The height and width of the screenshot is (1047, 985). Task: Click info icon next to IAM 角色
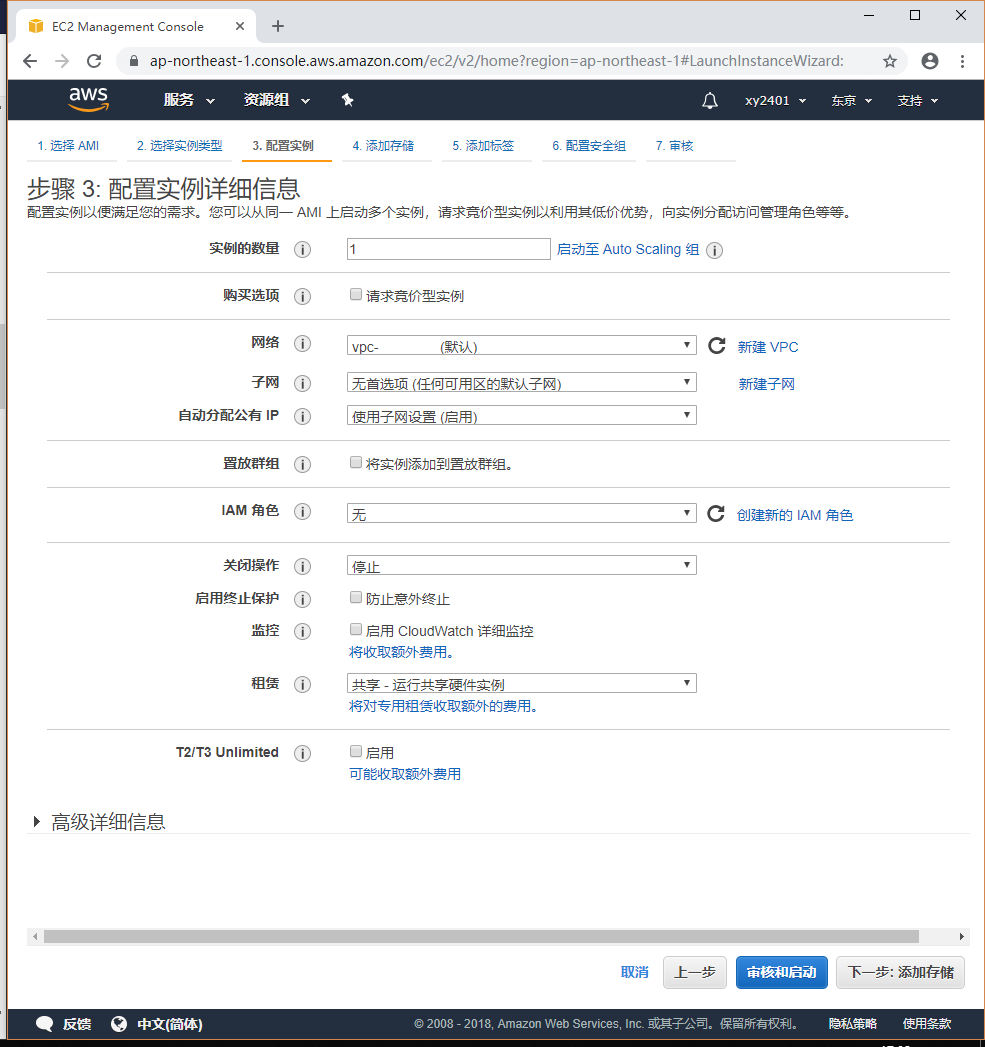pos(303,511)
